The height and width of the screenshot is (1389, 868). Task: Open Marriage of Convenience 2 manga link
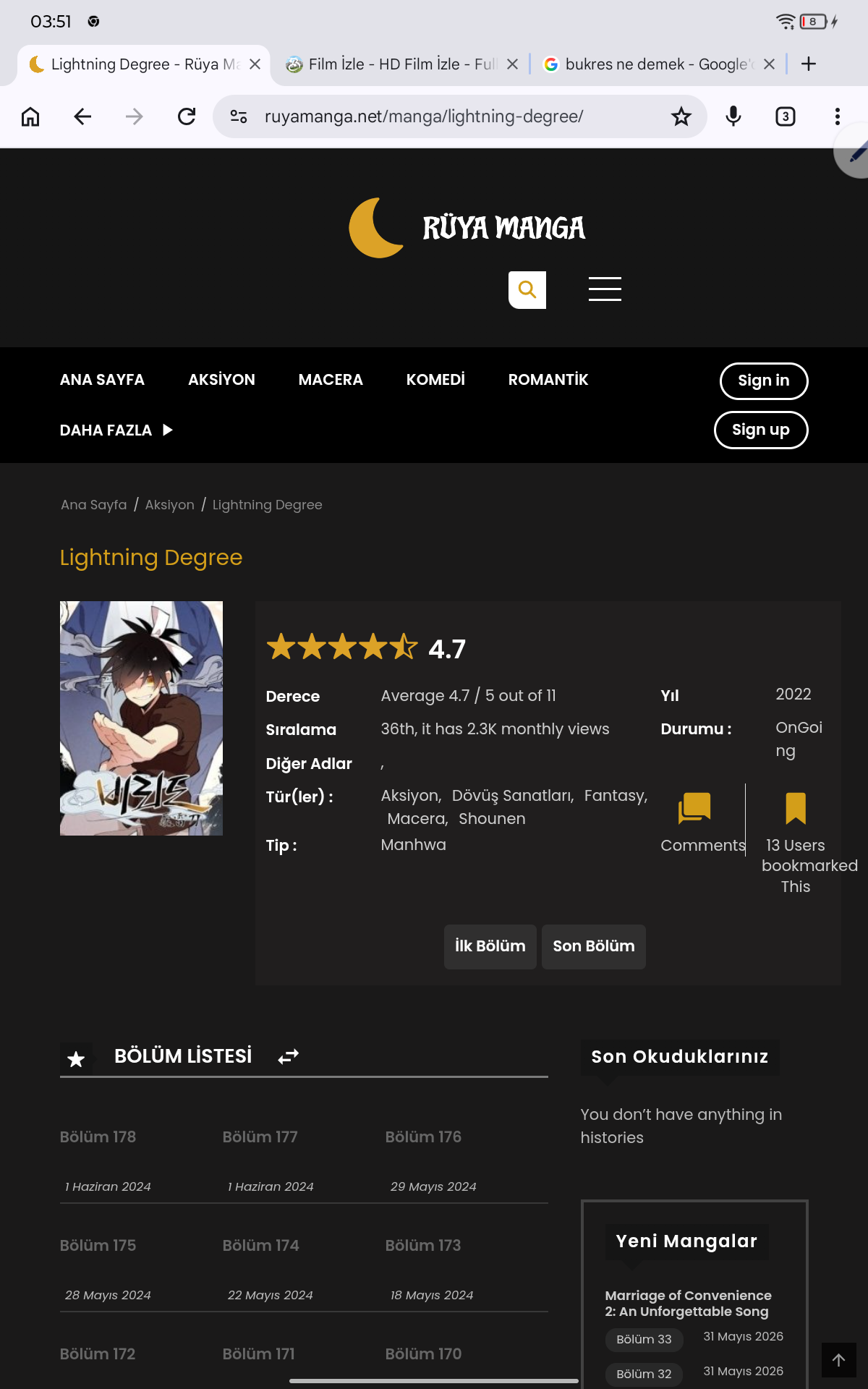pos(688,1304)
